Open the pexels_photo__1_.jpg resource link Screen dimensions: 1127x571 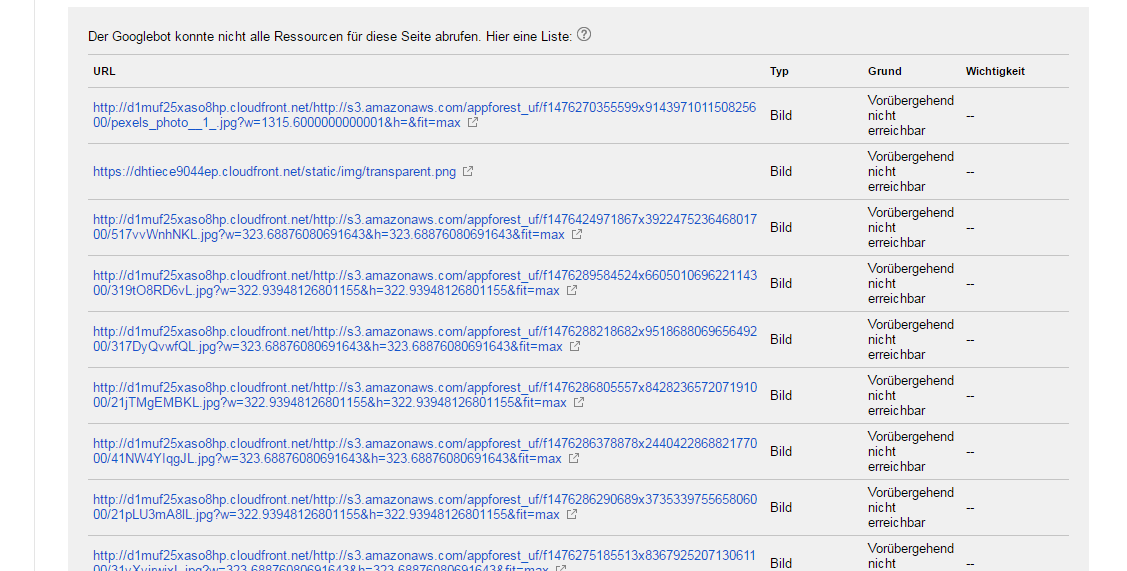point(424,115)
